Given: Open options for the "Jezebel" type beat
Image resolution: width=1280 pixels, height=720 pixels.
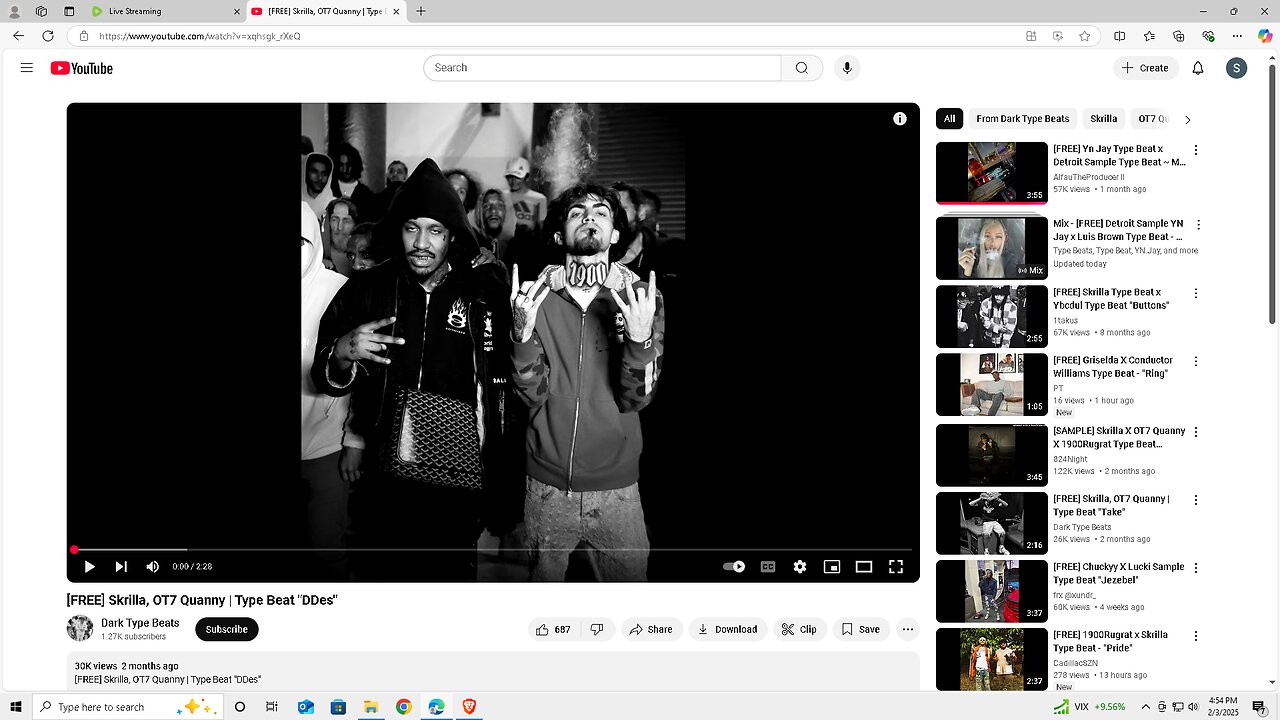Looking at the screenshot, I should 1196,568.
